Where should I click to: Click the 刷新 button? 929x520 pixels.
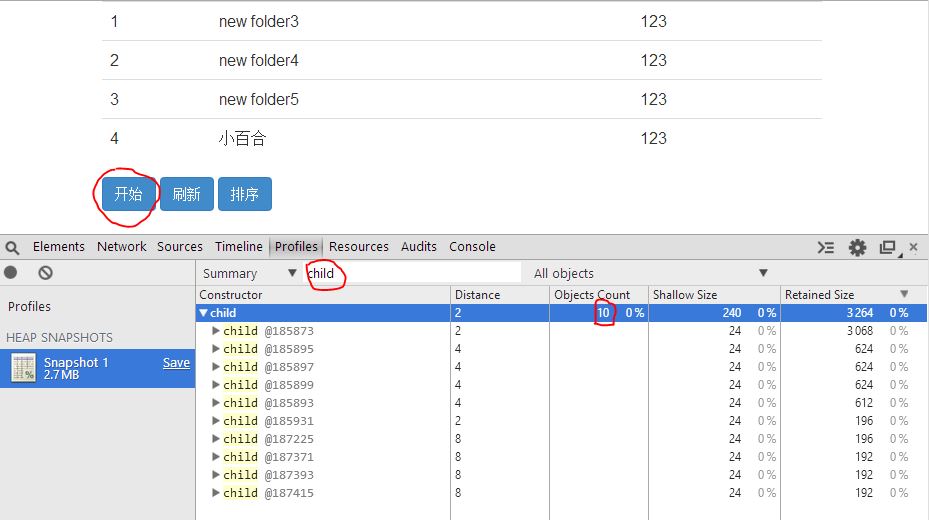pos(186,194)
